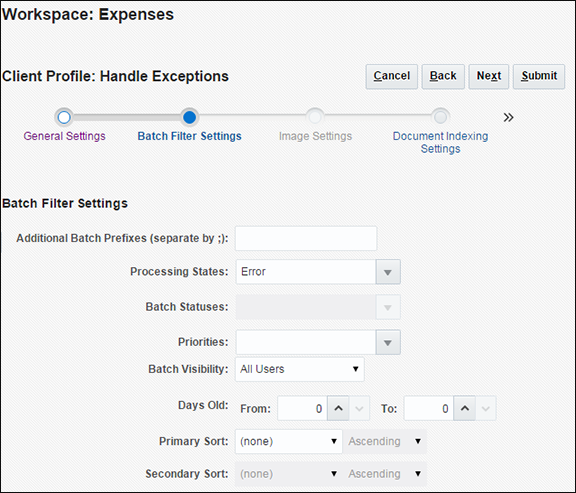Click the Cancel button
576x493 pixels.
[392, 76]
